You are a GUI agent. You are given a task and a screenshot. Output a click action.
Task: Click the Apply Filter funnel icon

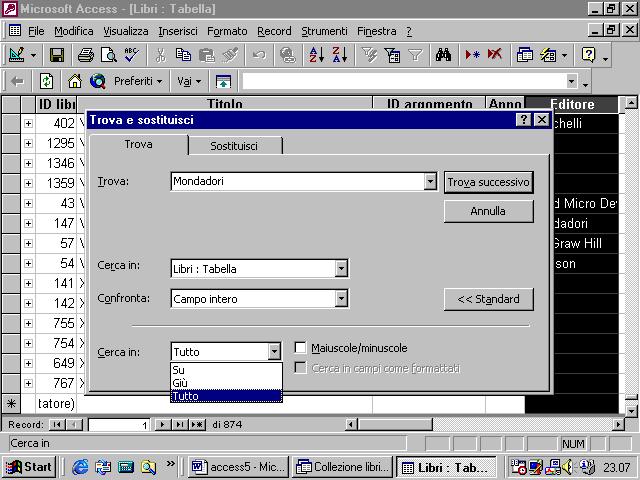coord(416,55)
